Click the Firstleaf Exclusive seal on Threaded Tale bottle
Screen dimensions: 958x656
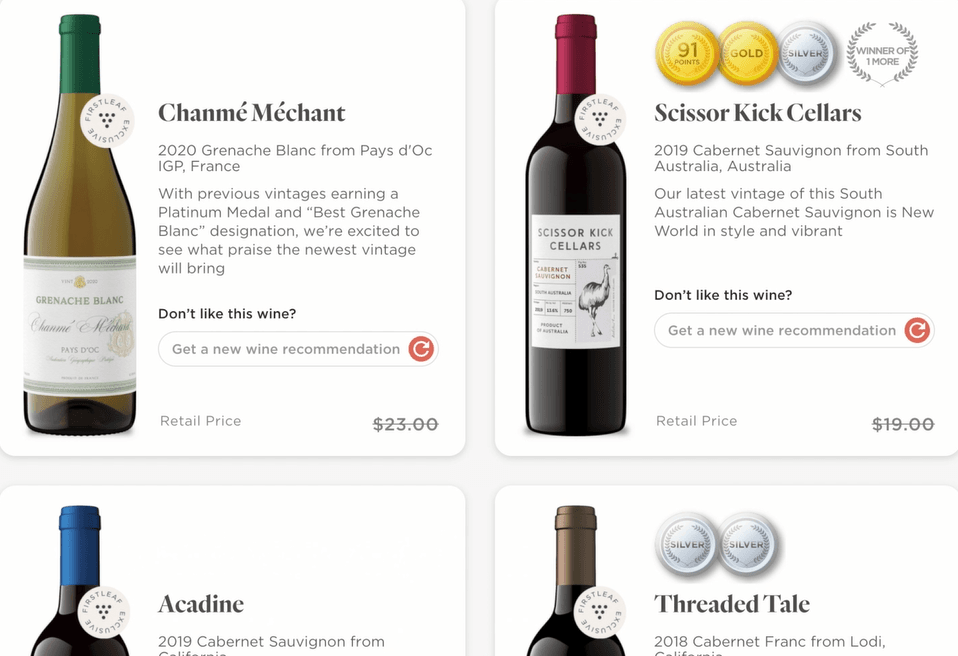click(x=602, y=612)
